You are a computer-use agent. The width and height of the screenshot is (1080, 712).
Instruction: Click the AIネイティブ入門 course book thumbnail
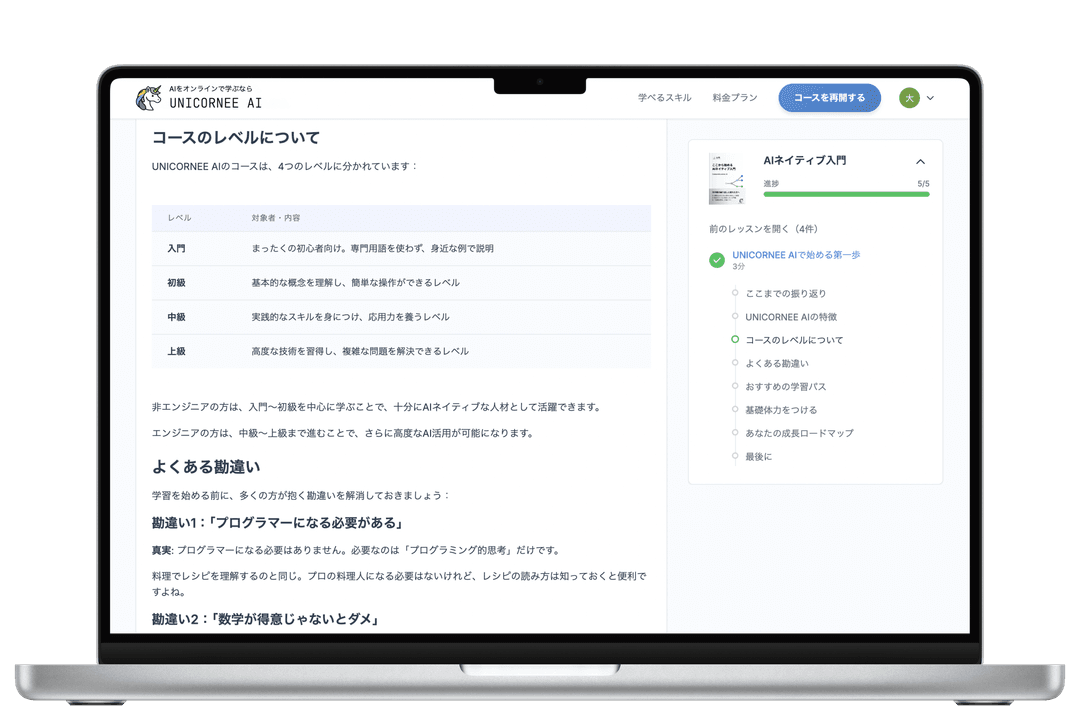(728, 178)
